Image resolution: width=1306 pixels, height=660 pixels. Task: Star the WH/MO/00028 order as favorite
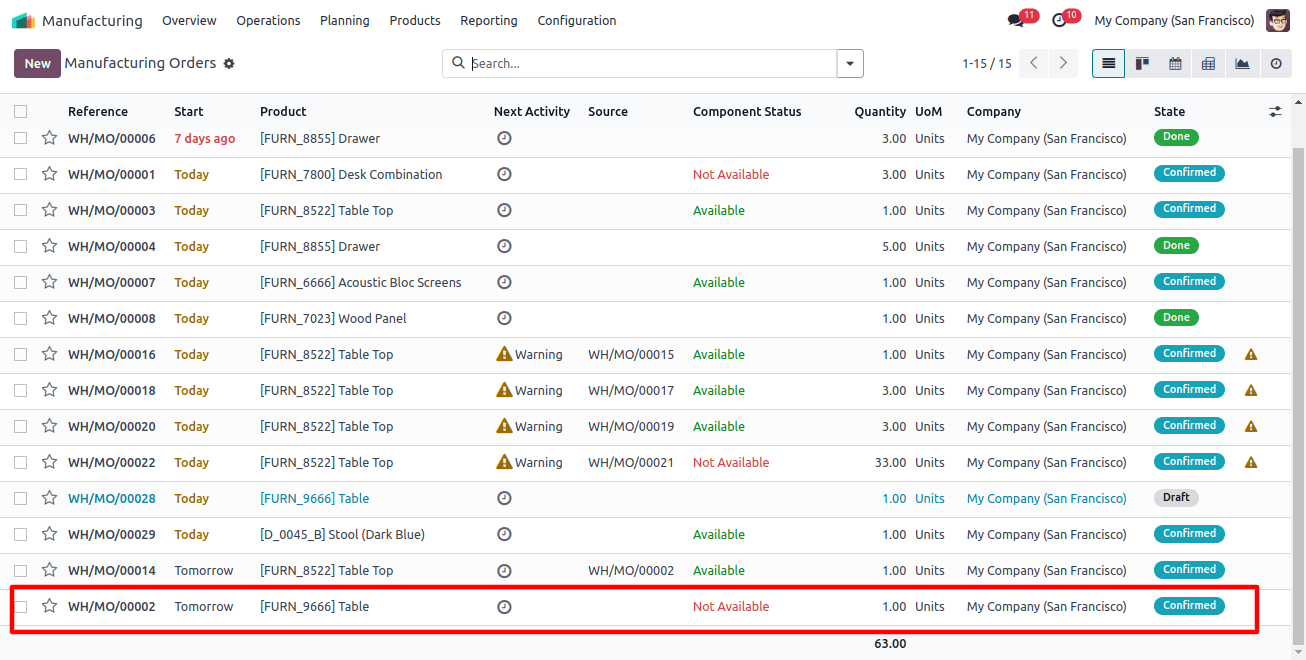(x=49, y=498)
